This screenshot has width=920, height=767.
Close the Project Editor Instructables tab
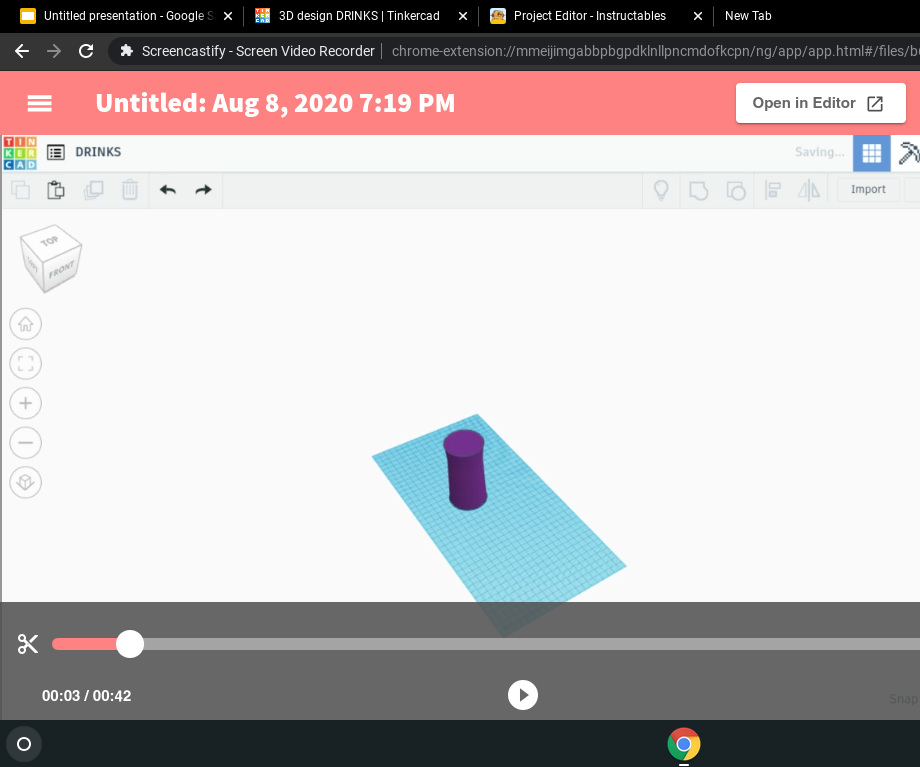point(698,16)
